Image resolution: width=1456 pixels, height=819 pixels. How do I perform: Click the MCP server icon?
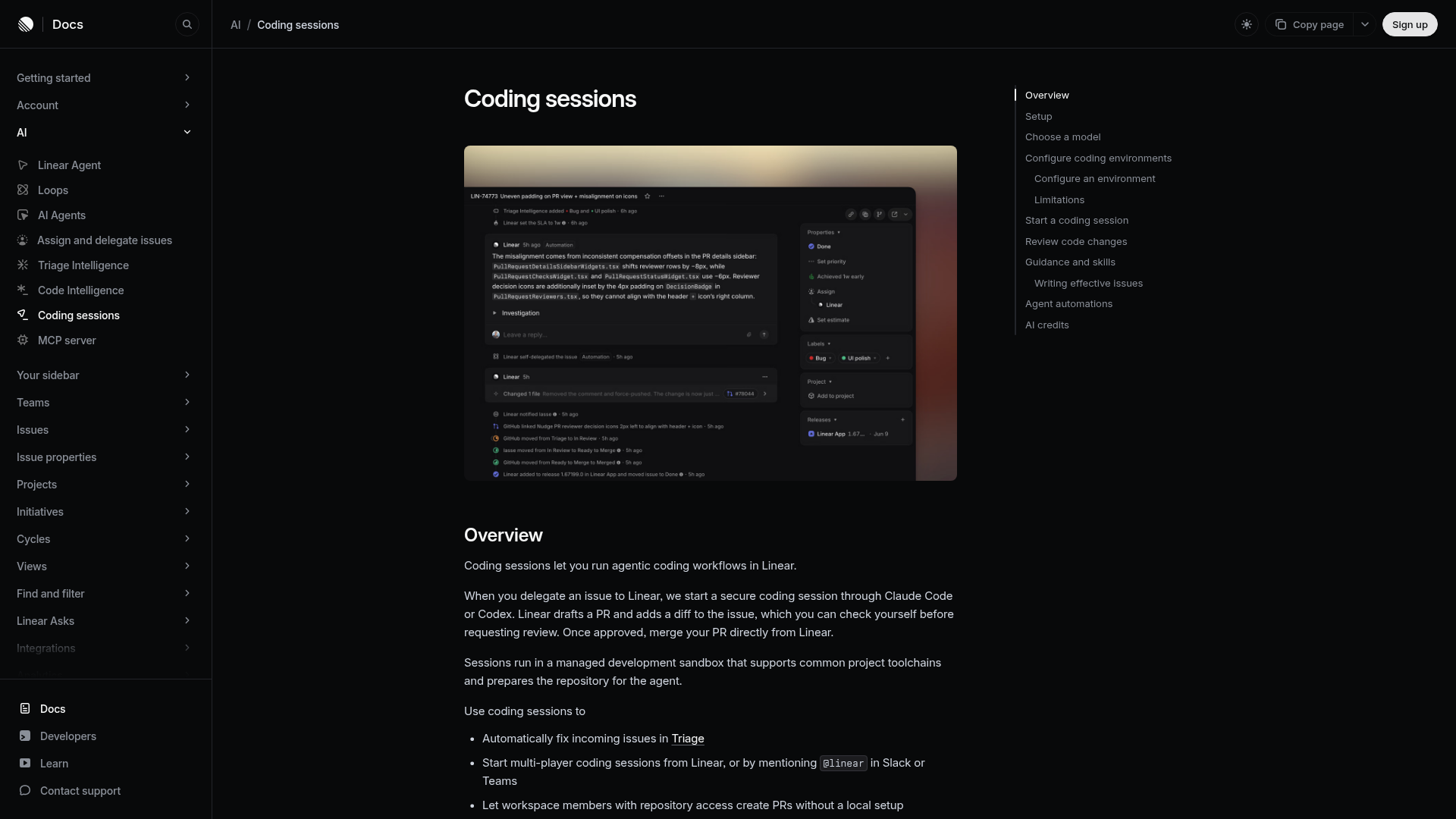tap(23, 340)
